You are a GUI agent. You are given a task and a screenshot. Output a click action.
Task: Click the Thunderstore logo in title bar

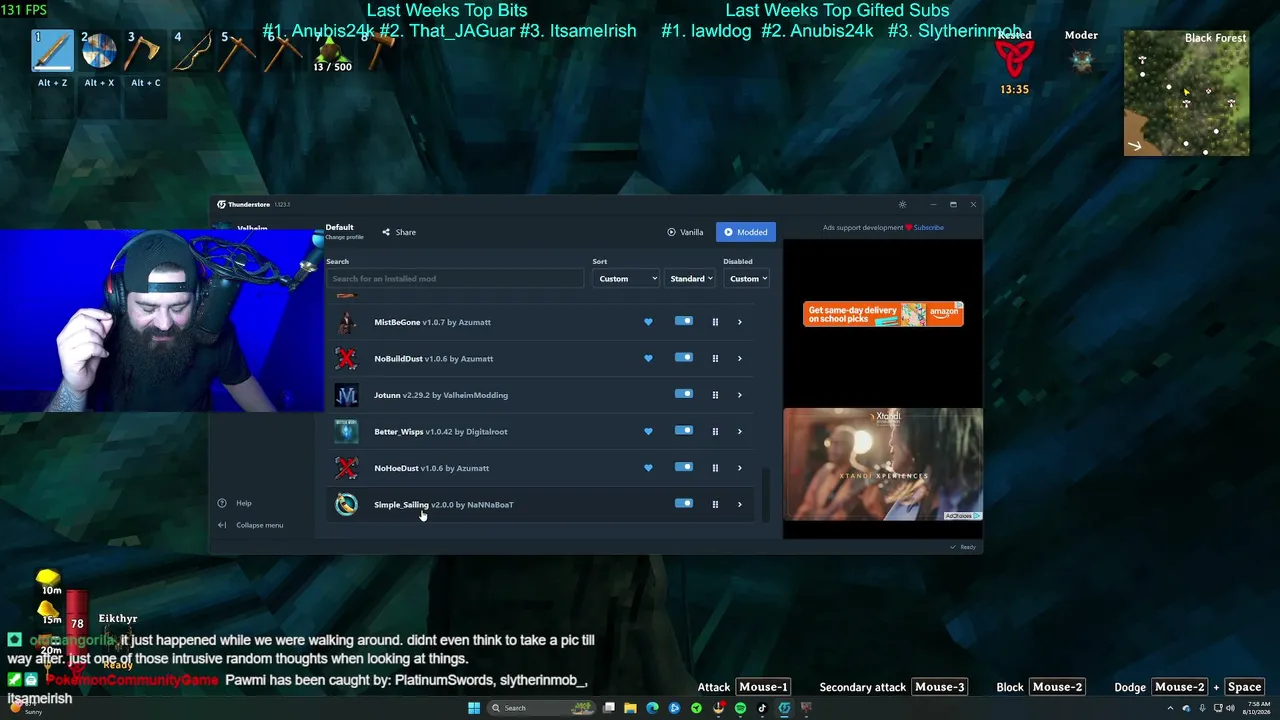(x=222, y=204)
